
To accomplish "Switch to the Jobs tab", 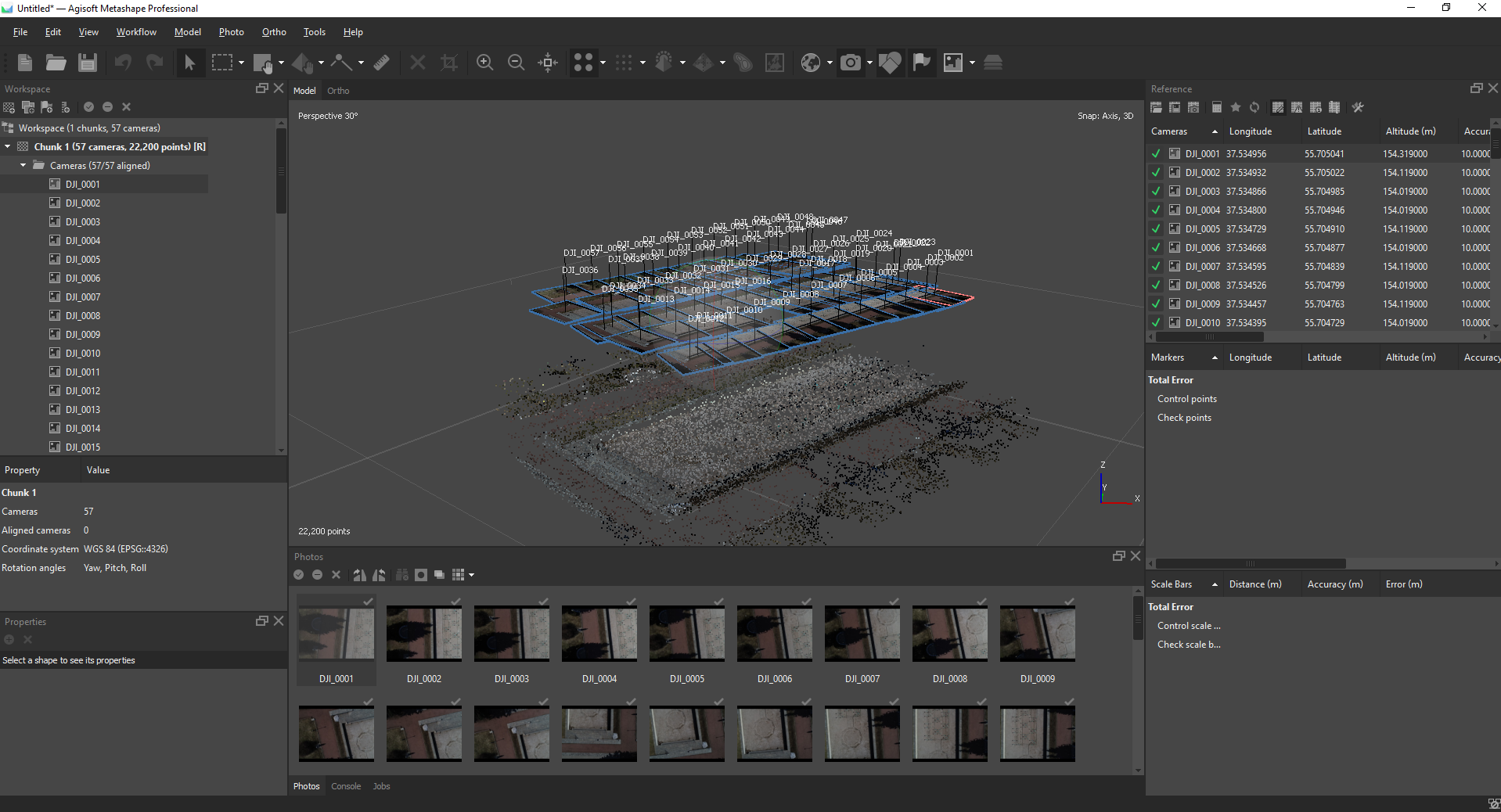I will (x=381, y=786).
